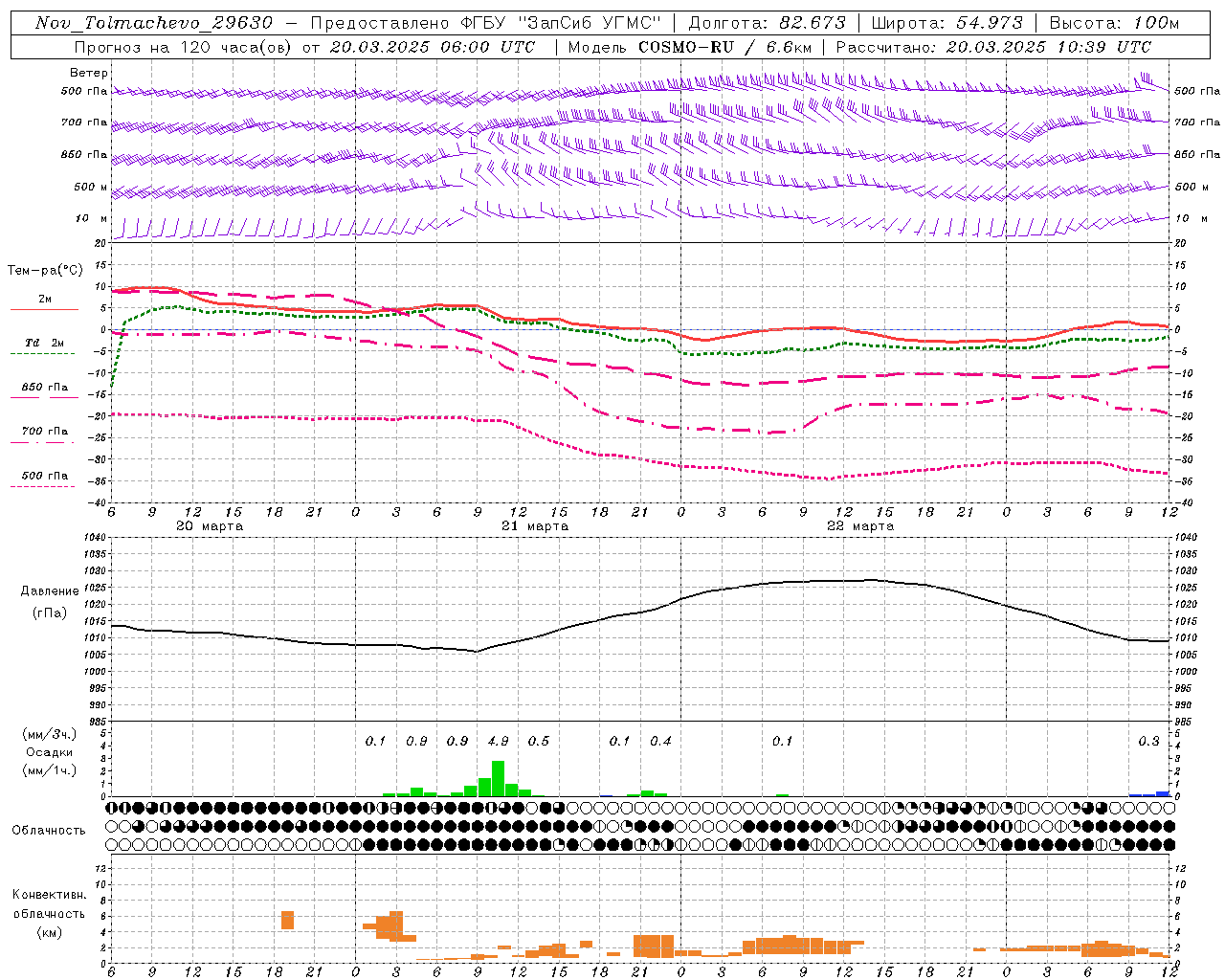
Task: Click the Осадки panel label
Action: click(x=50, y=752)
